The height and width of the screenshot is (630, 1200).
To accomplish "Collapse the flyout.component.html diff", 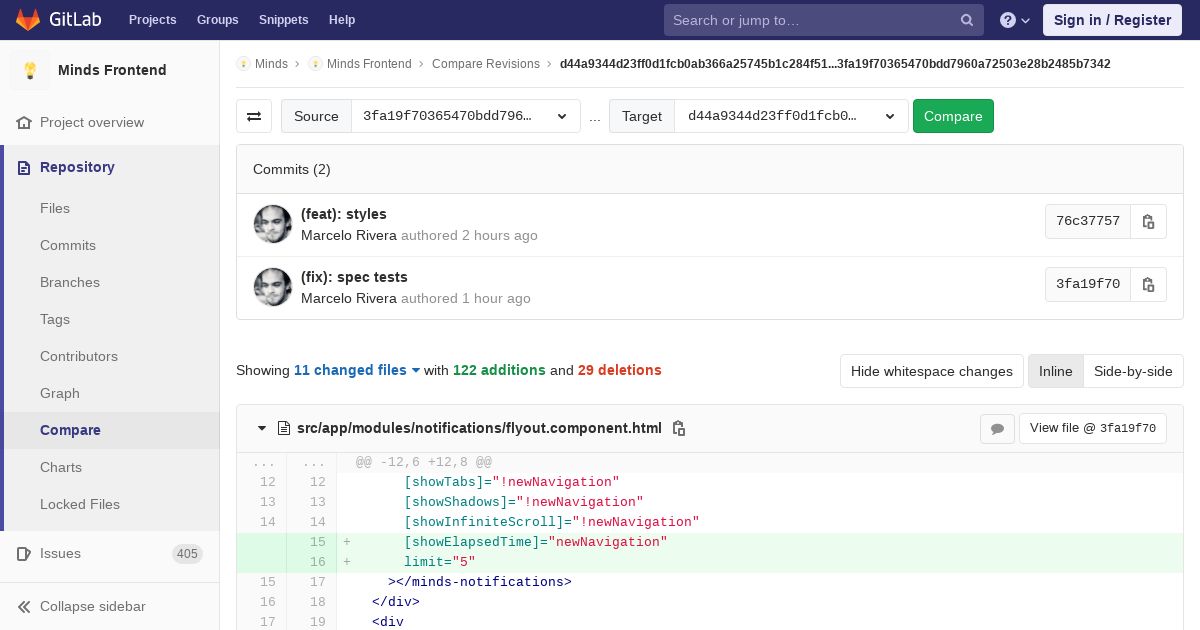I will pyautogui.click(x=262, y=428).
